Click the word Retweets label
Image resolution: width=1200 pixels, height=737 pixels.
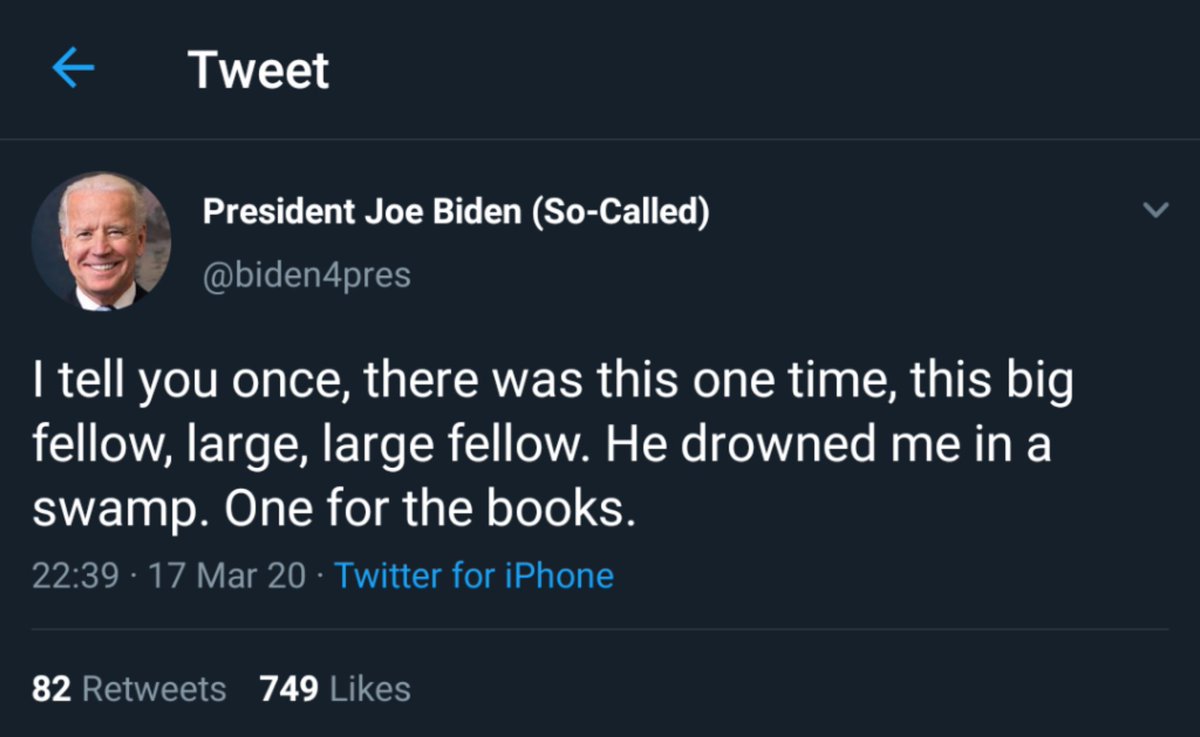coord(153,689)
